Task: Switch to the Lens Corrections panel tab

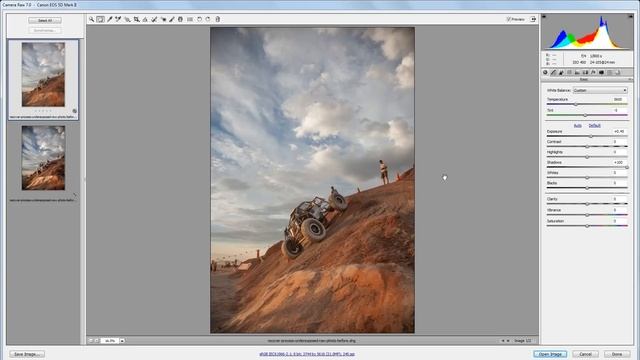Action: pyautogui.click(x=585, y=72)
